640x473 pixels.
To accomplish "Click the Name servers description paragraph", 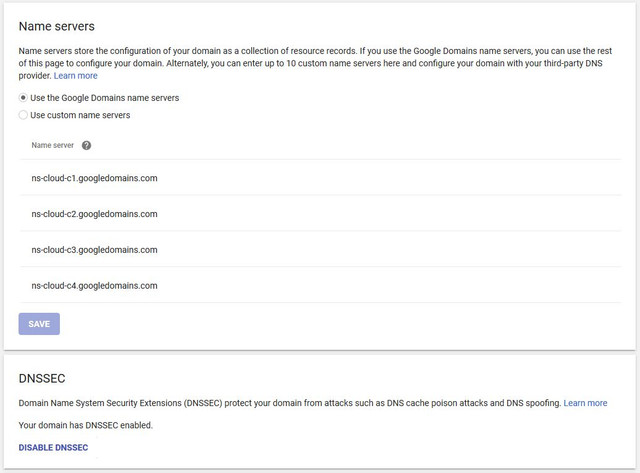I will tap(315, 63).
